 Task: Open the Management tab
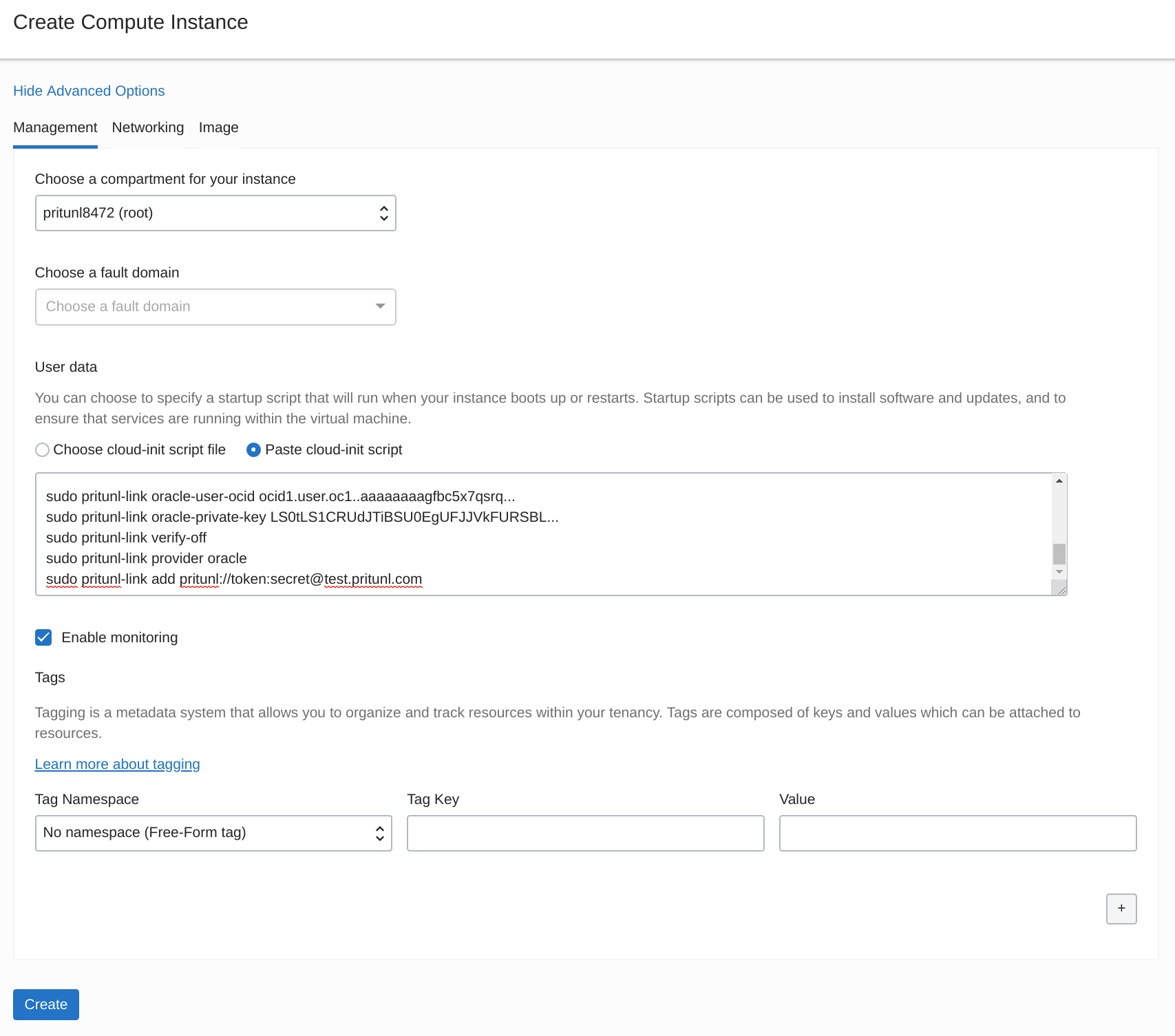click(x=55, y=127)
